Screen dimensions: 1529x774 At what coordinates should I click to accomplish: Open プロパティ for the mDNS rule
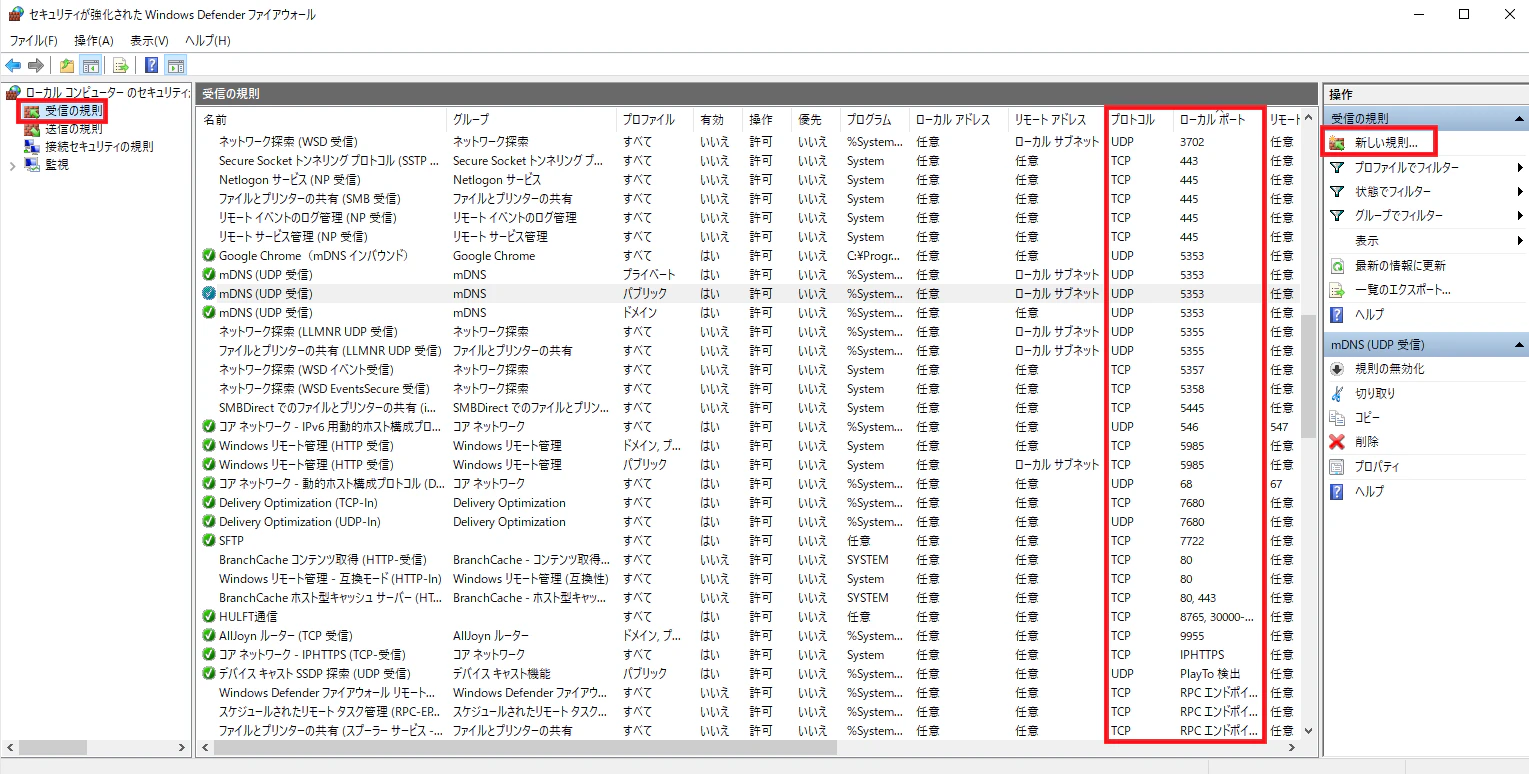coord(1377,467)
